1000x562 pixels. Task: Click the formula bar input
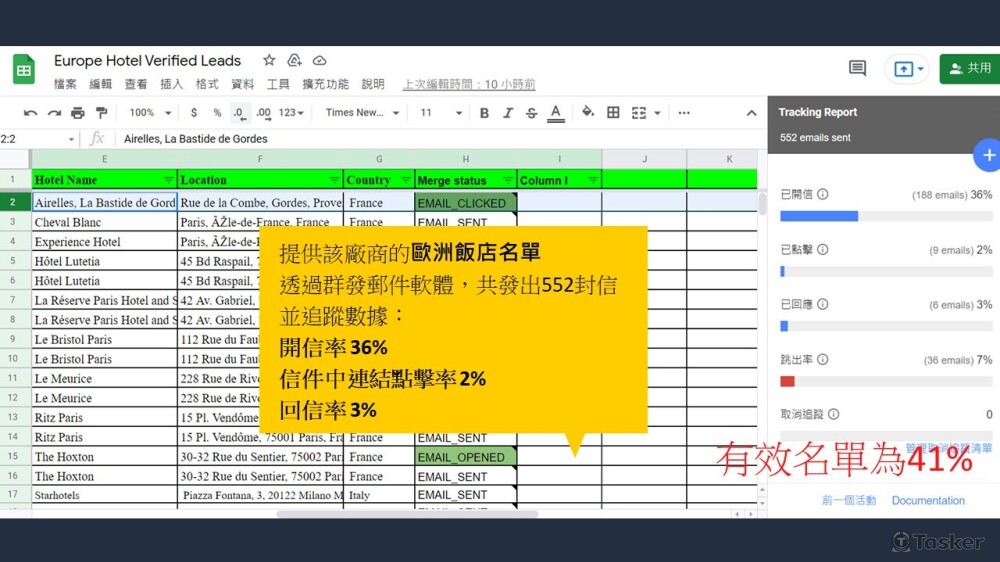pyautogui.click(x=440, y=139)
